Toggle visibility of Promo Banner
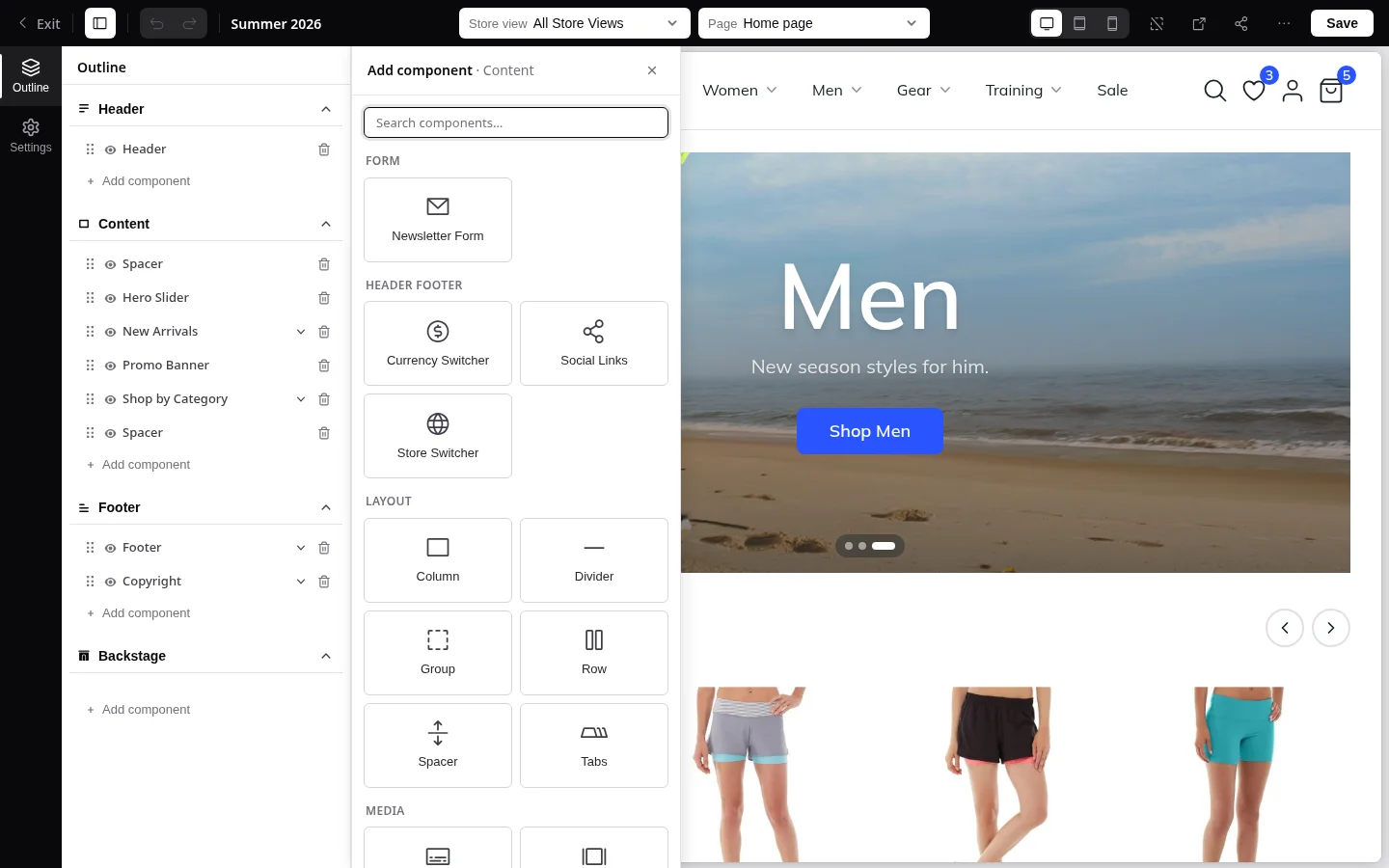 pyautogui.click(x=111, y=366)
